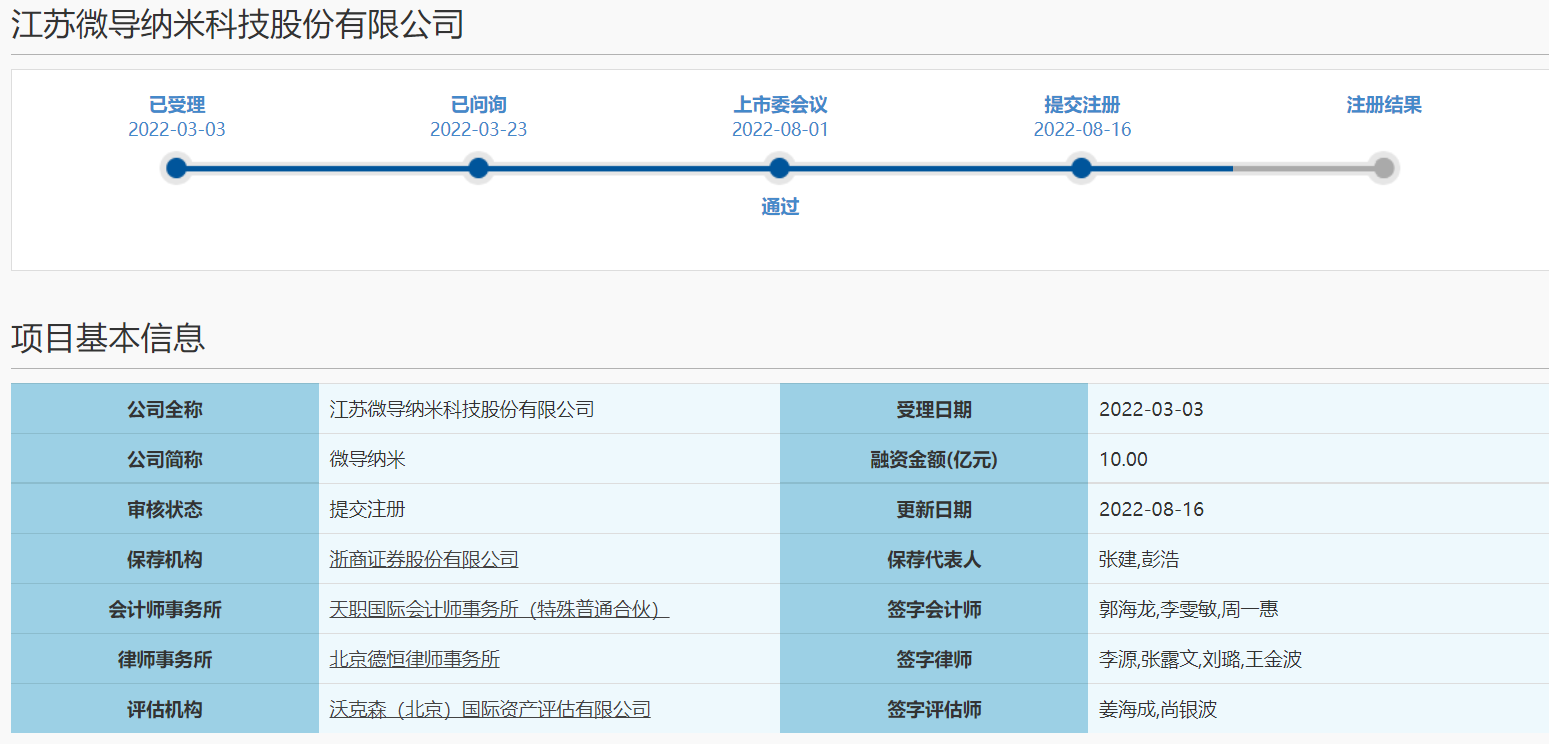The image size is (1549, 744).
Task: Select the 上市委会议 timeline node
Action: click(x=779, y=168)
